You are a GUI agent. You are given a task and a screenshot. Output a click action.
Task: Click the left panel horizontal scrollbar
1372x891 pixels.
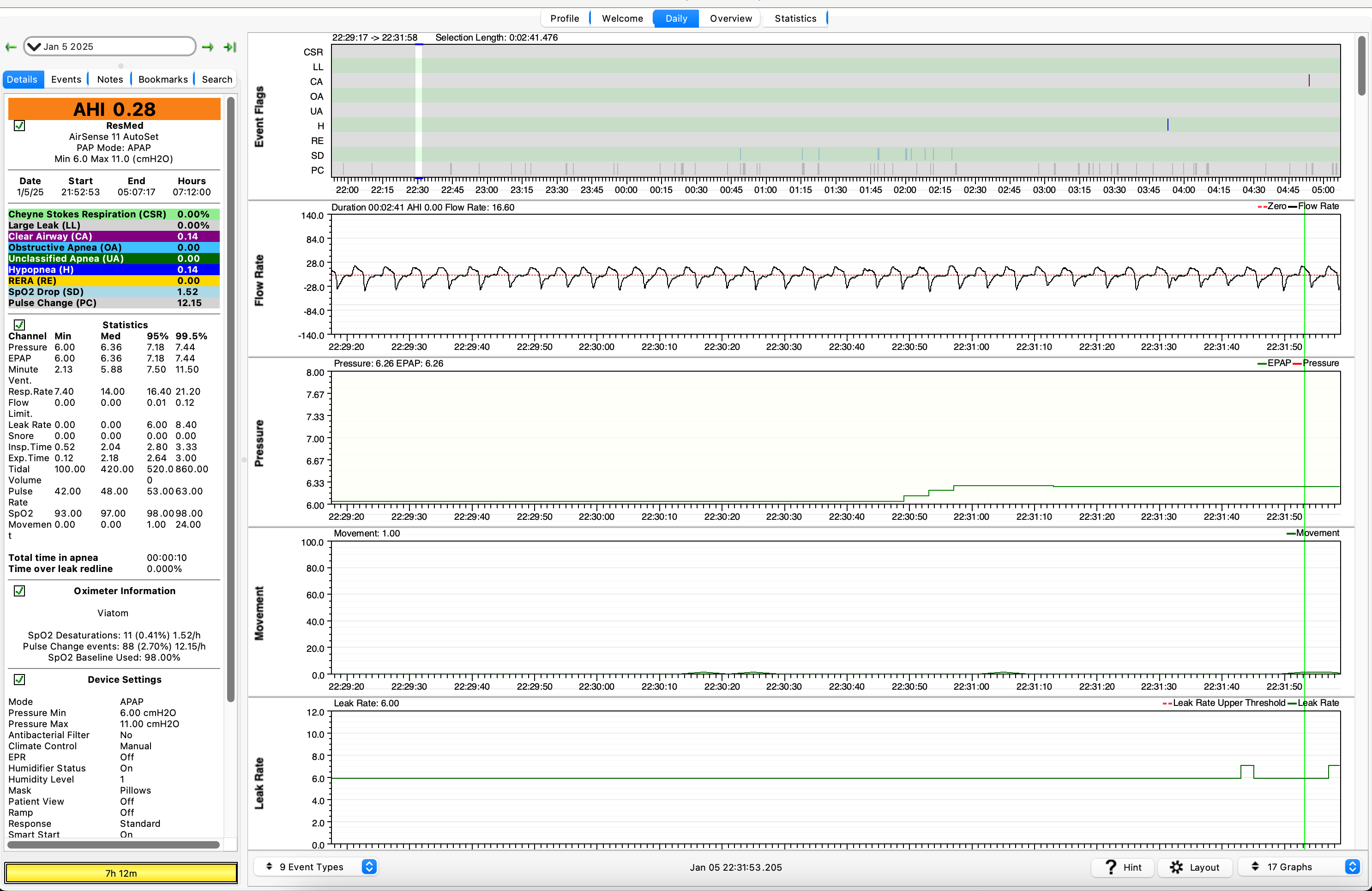point(114,845)
